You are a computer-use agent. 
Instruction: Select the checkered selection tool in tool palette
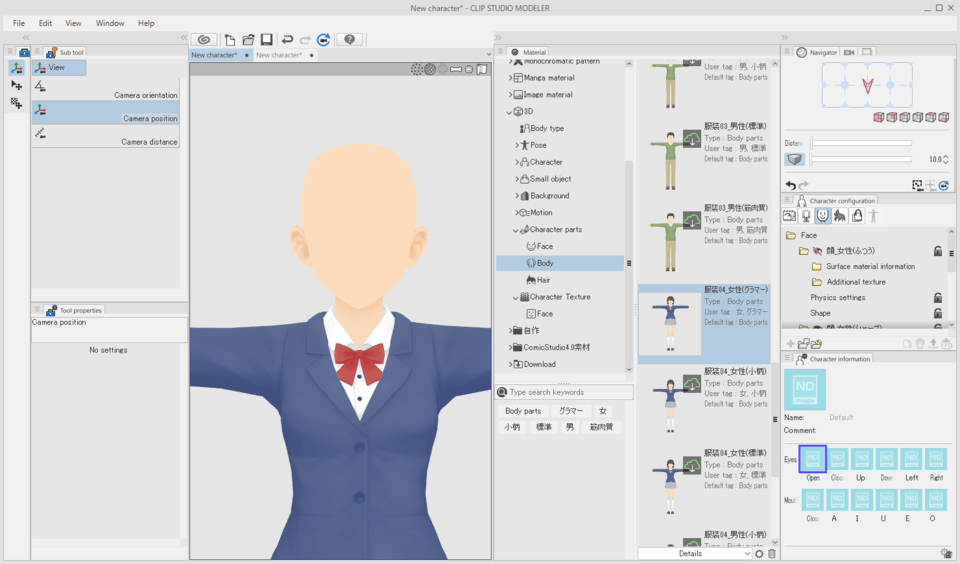click(17, 103)
